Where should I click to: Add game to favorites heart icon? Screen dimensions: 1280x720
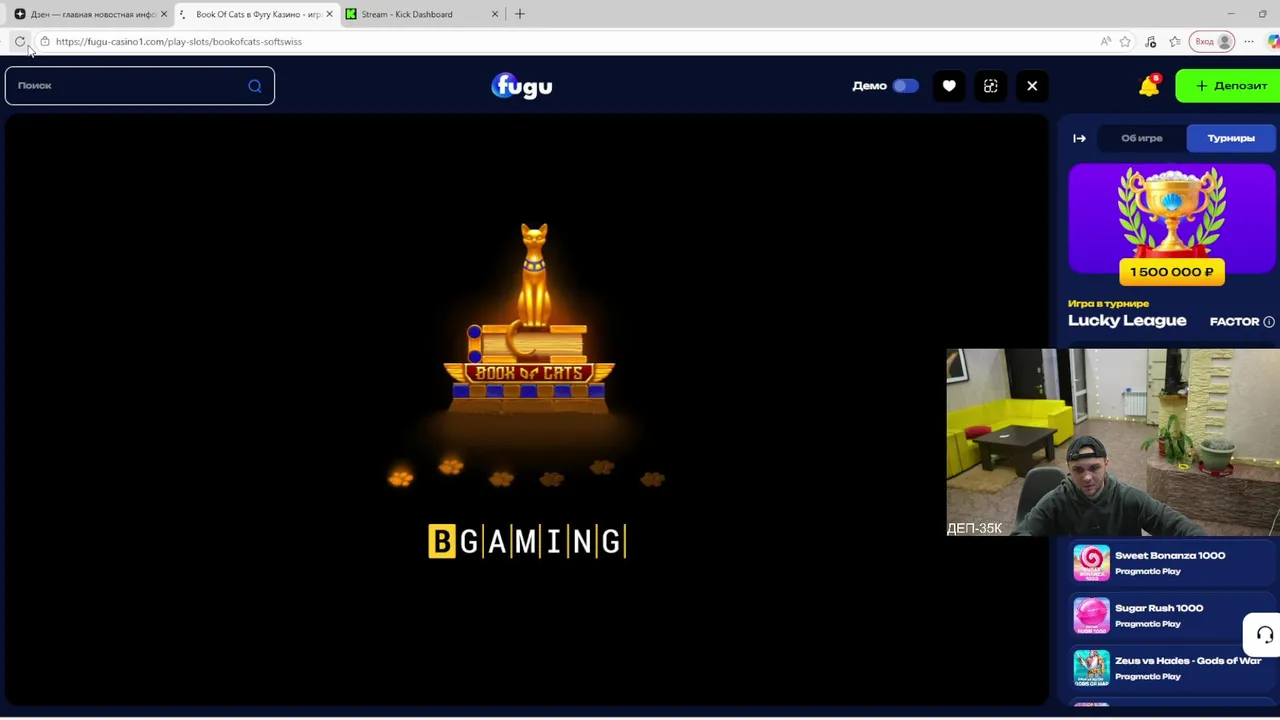point(949,86)
